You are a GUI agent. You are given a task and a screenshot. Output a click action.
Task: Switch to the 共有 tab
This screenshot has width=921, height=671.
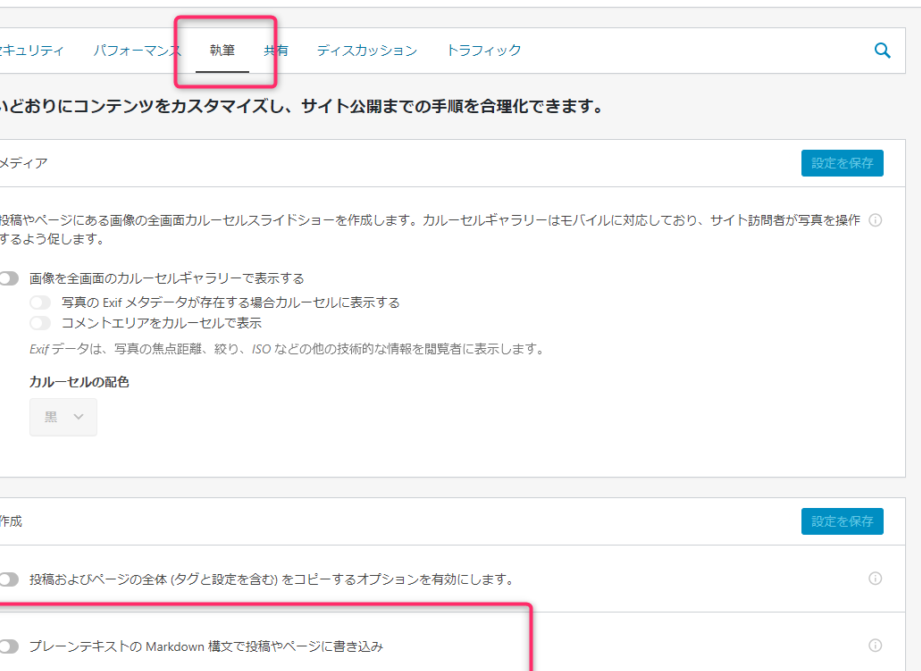[276, 49]
